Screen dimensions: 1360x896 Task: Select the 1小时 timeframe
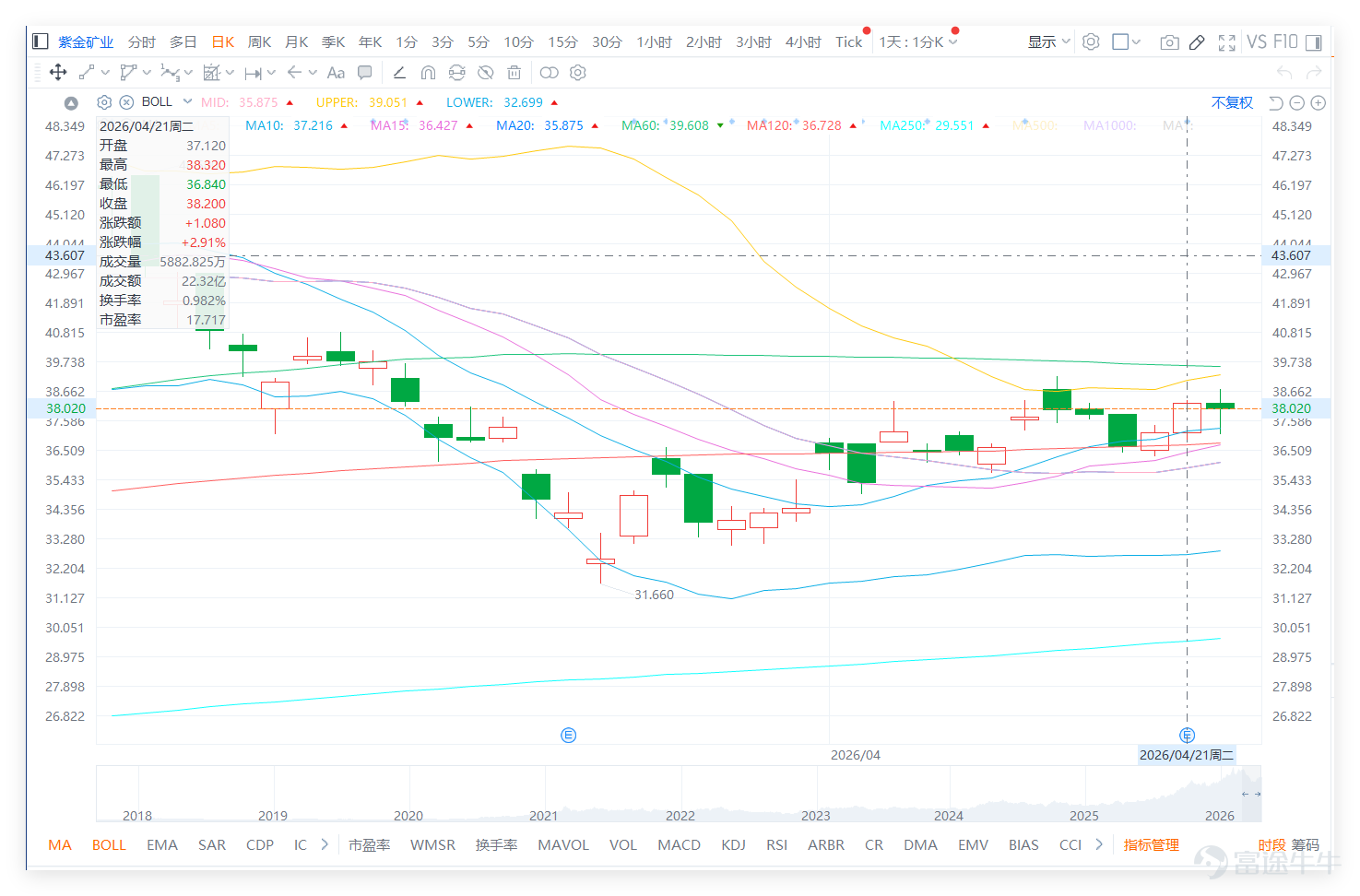[654, 41]
